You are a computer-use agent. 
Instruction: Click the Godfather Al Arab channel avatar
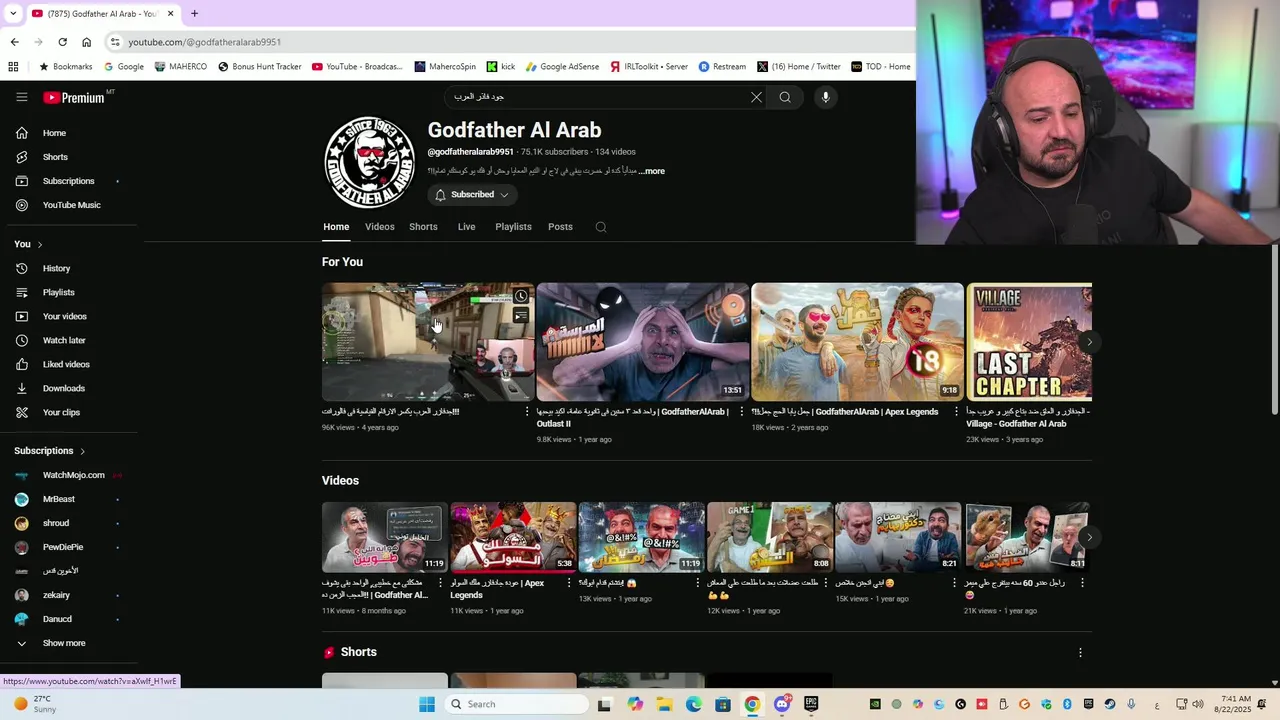click(x=369, y=161)
